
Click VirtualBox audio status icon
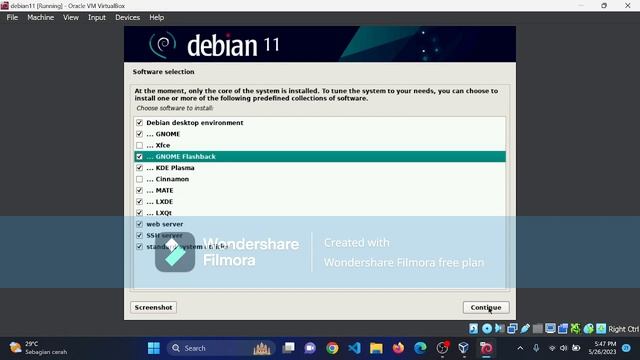[500, 329]
